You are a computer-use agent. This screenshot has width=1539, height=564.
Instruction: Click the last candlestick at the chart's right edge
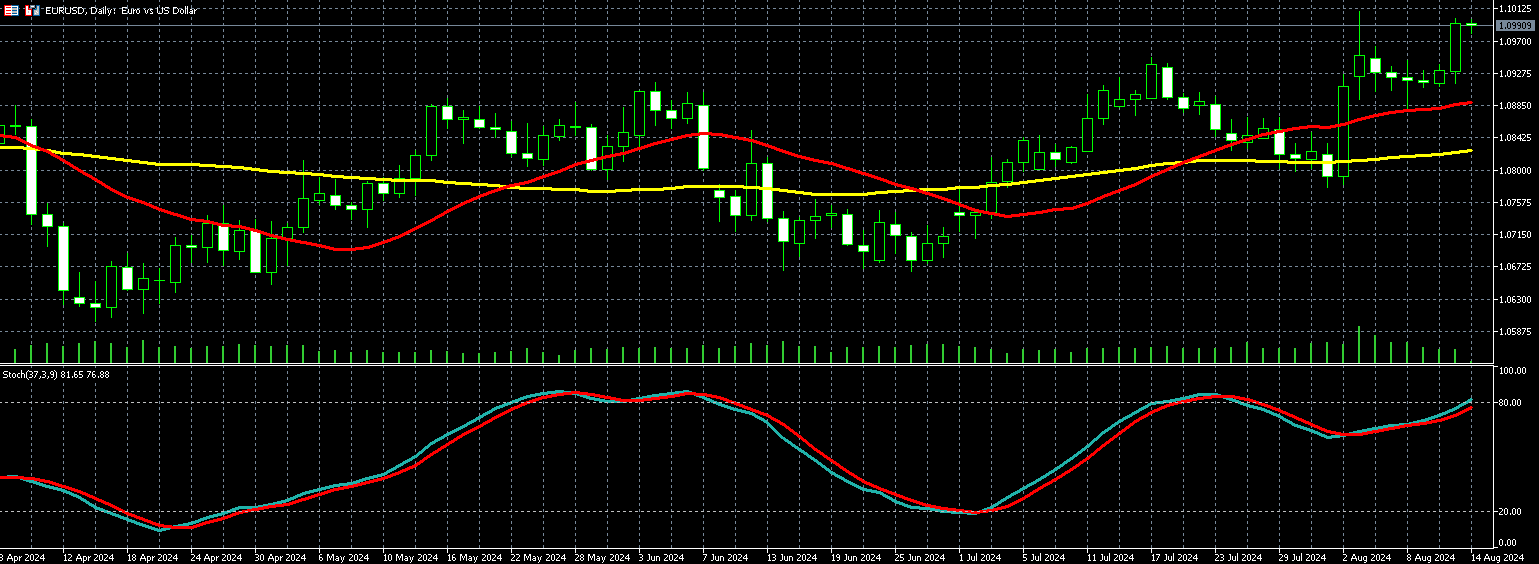pos(1471,24)
